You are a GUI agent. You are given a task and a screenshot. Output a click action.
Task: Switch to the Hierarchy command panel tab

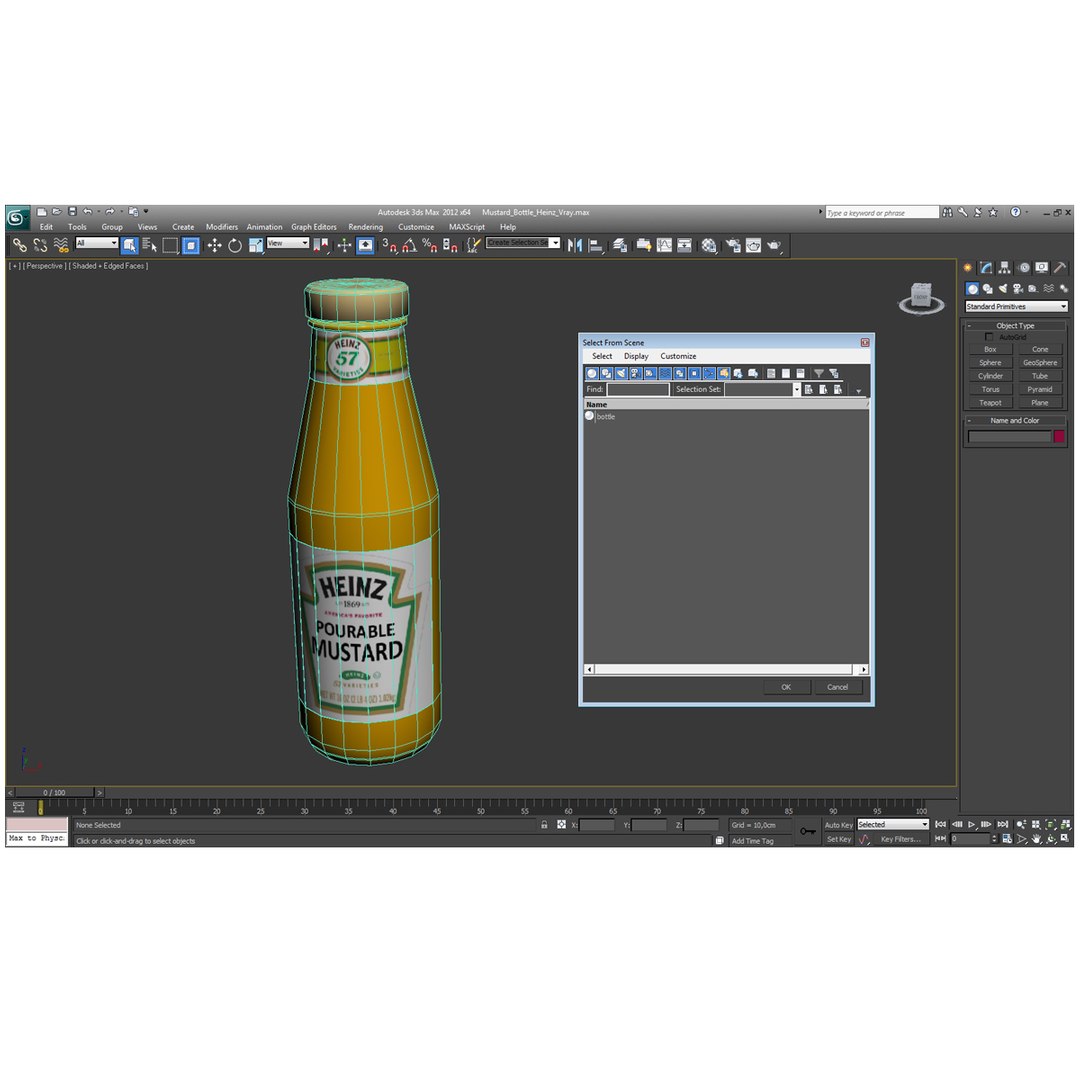pos(1005,268)
